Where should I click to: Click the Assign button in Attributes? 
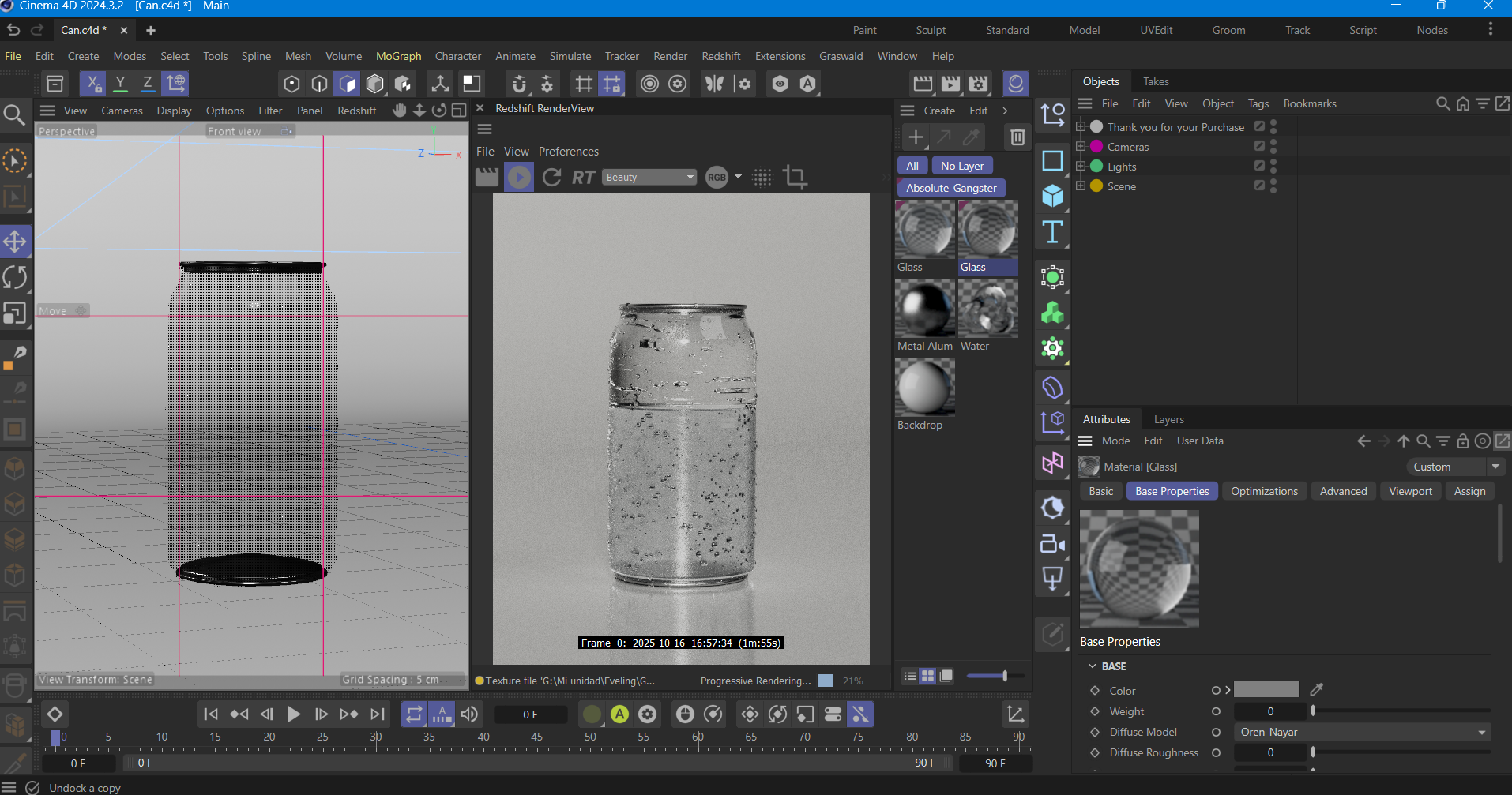click(1469, 491)
